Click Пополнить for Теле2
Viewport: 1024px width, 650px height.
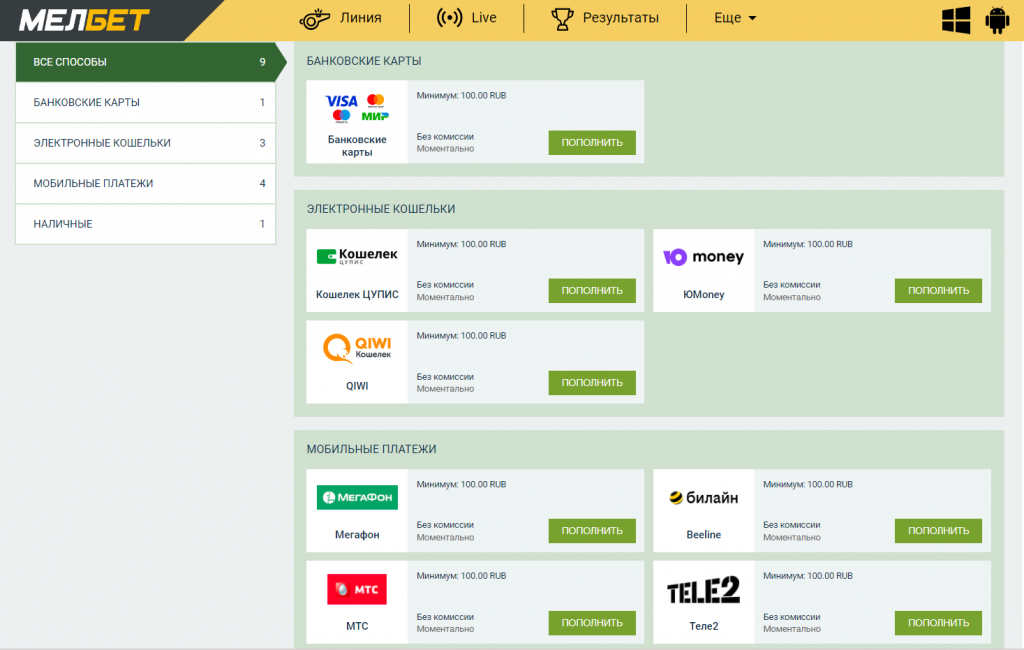(938, 623)
